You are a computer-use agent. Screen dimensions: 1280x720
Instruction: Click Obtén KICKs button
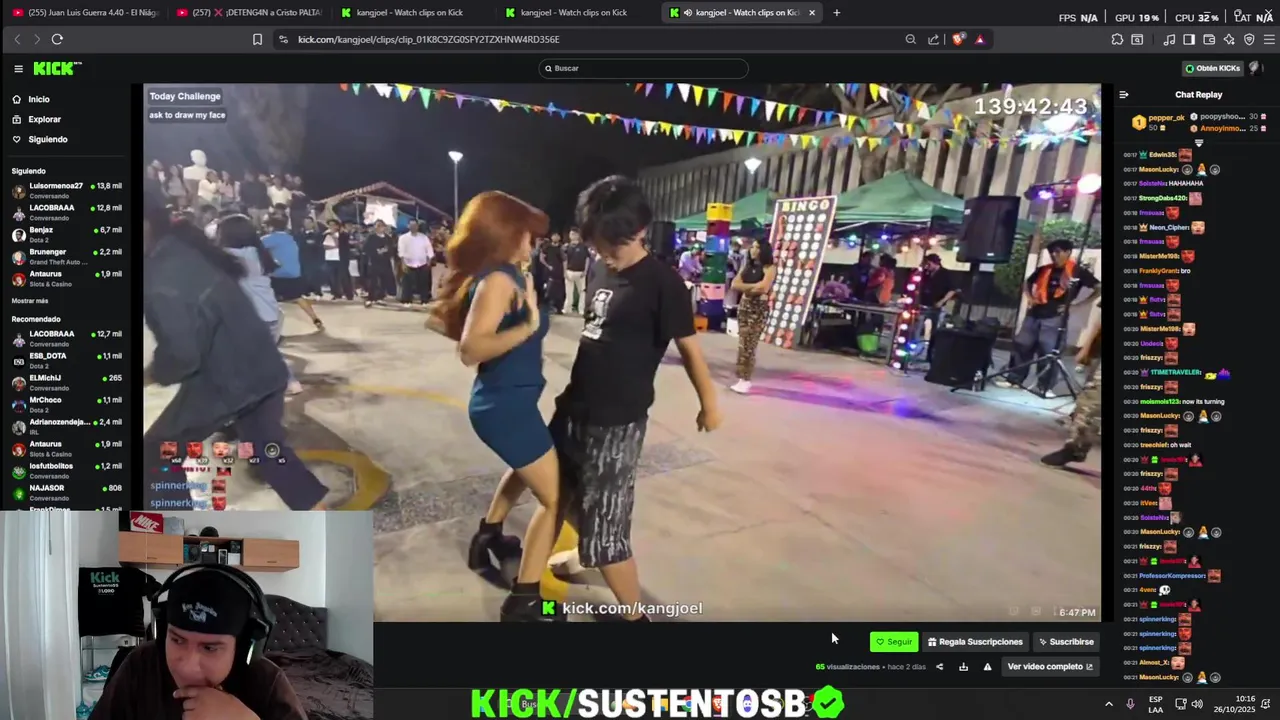click(1212, 68)
